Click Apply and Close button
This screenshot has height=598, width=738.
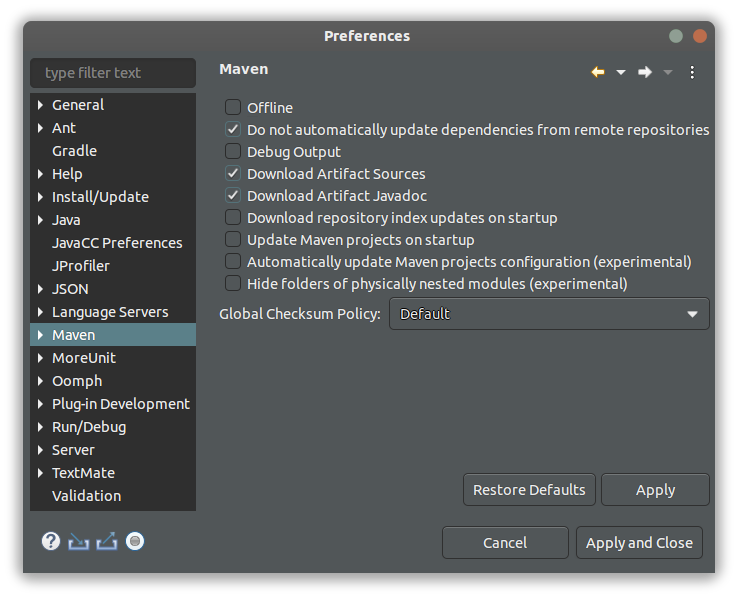pyautogui.click(x=639, y=542)
